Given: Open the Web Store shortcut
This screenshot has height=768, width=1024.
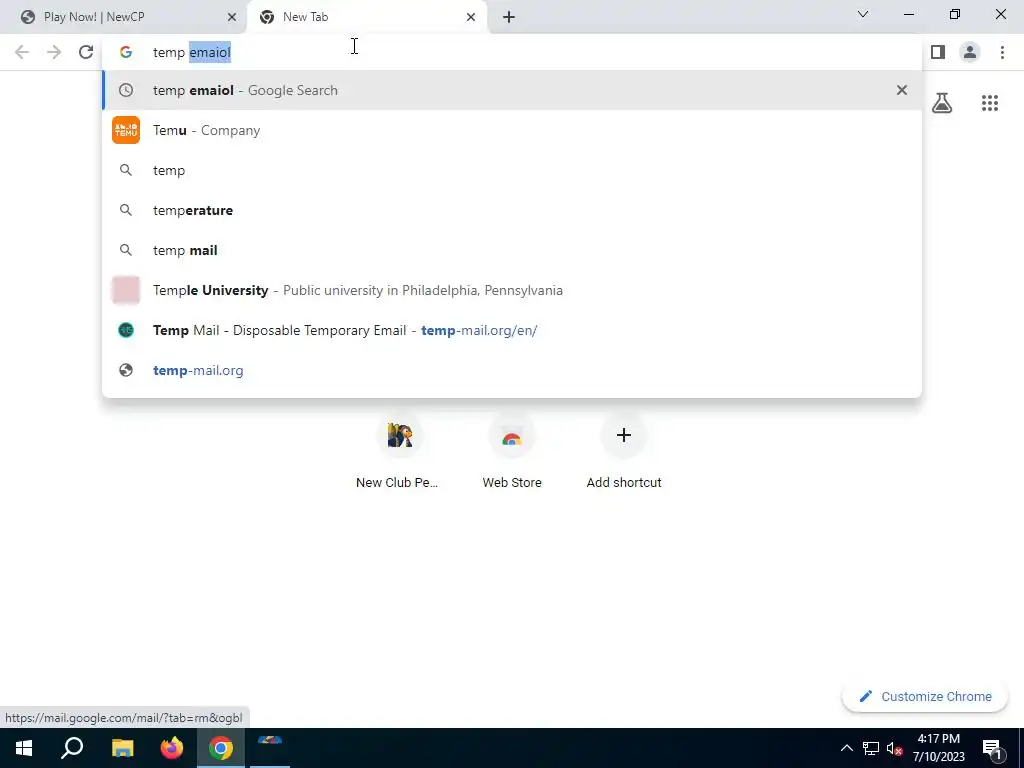Looking at the screenshot, I should (512, 452).
